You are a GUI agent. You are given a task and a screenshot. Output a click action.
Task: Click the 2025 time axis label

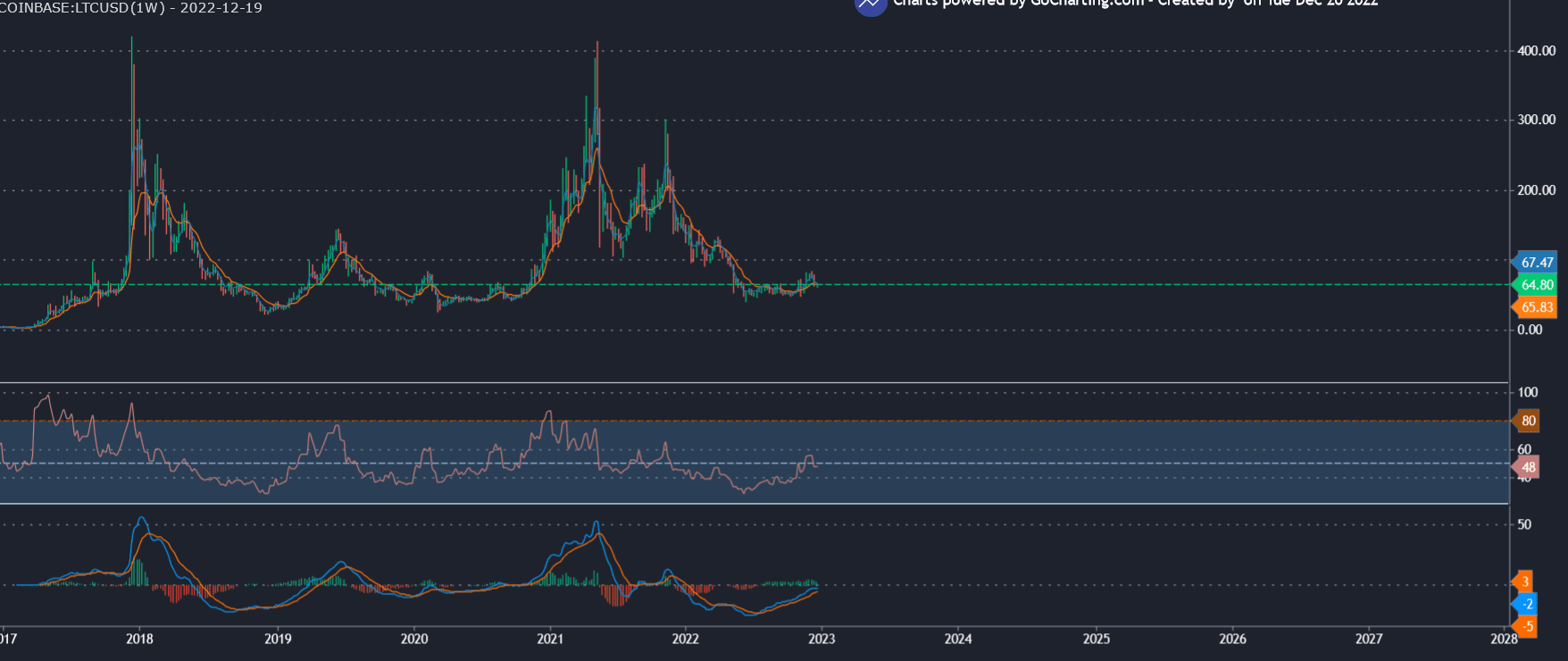coord(1097,639)
